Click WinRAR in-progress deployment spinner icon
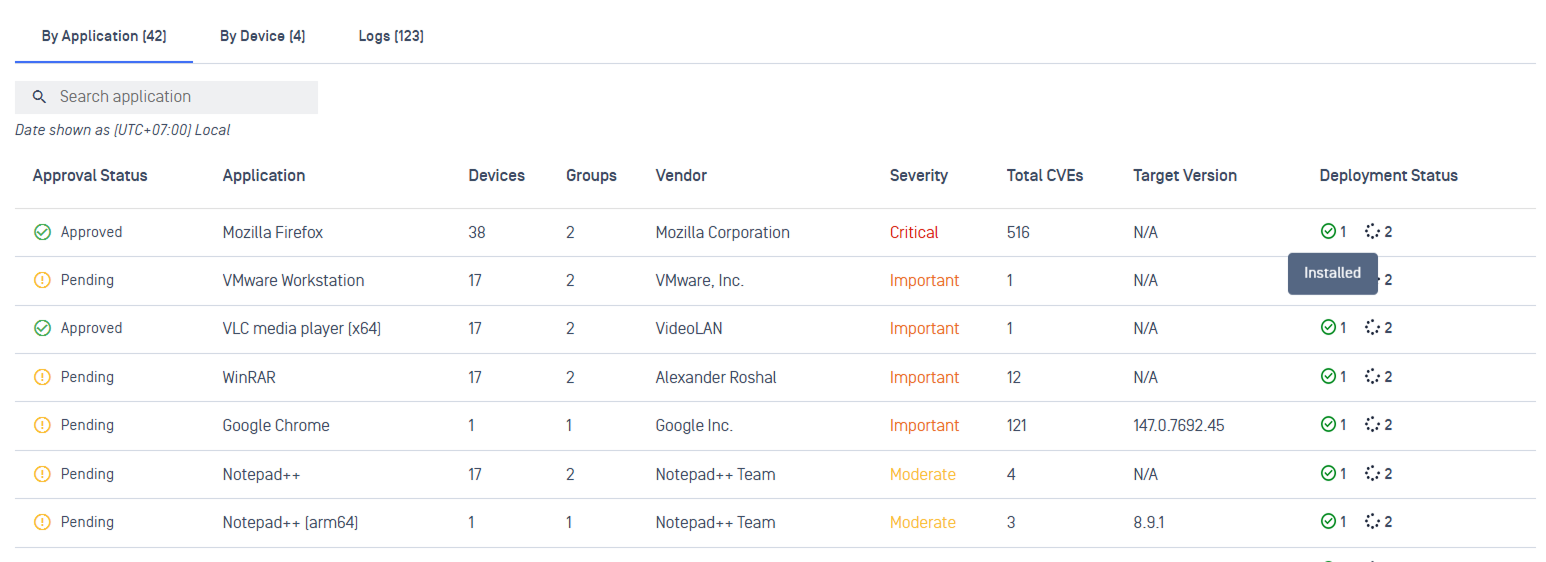1546x562 pixels. [1372, 376]
